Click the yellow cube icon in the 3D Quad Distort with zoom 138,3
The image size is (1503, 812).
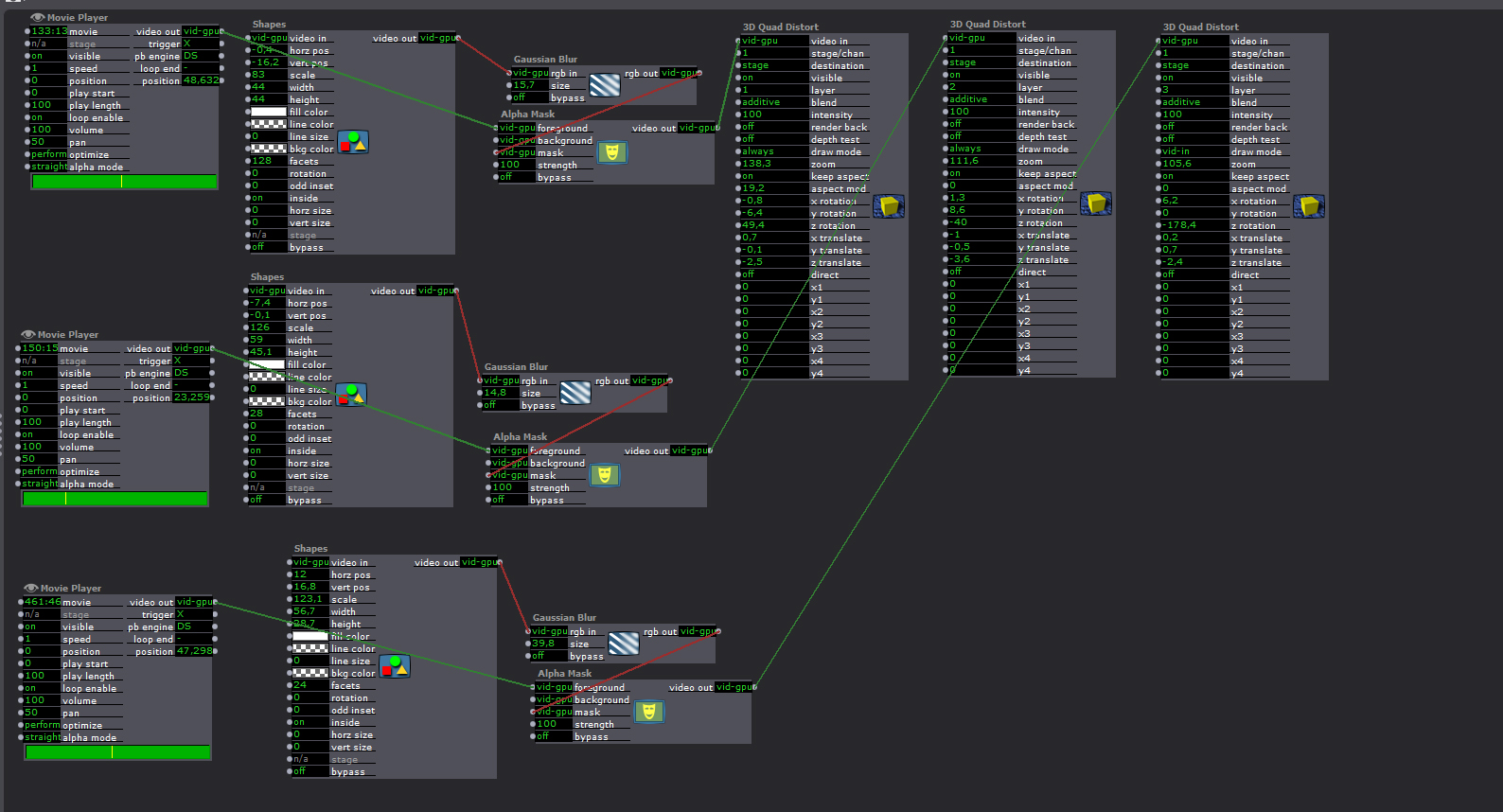888,205
